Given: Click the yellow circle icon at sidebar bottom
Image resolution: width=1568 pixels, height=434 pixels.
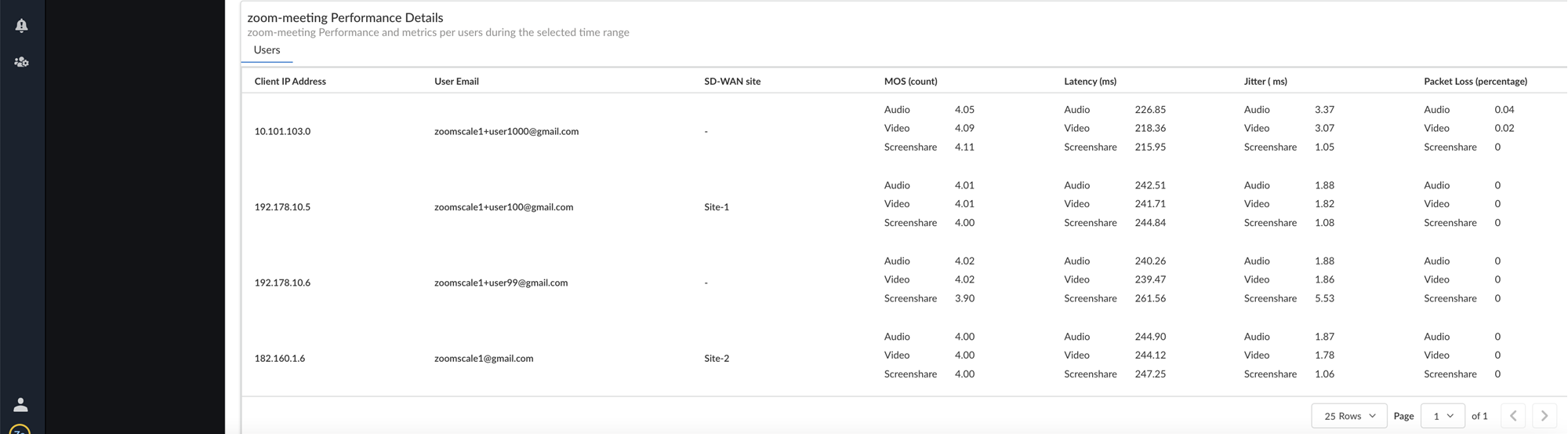Looking at the screenshot, I should [20, 429].
